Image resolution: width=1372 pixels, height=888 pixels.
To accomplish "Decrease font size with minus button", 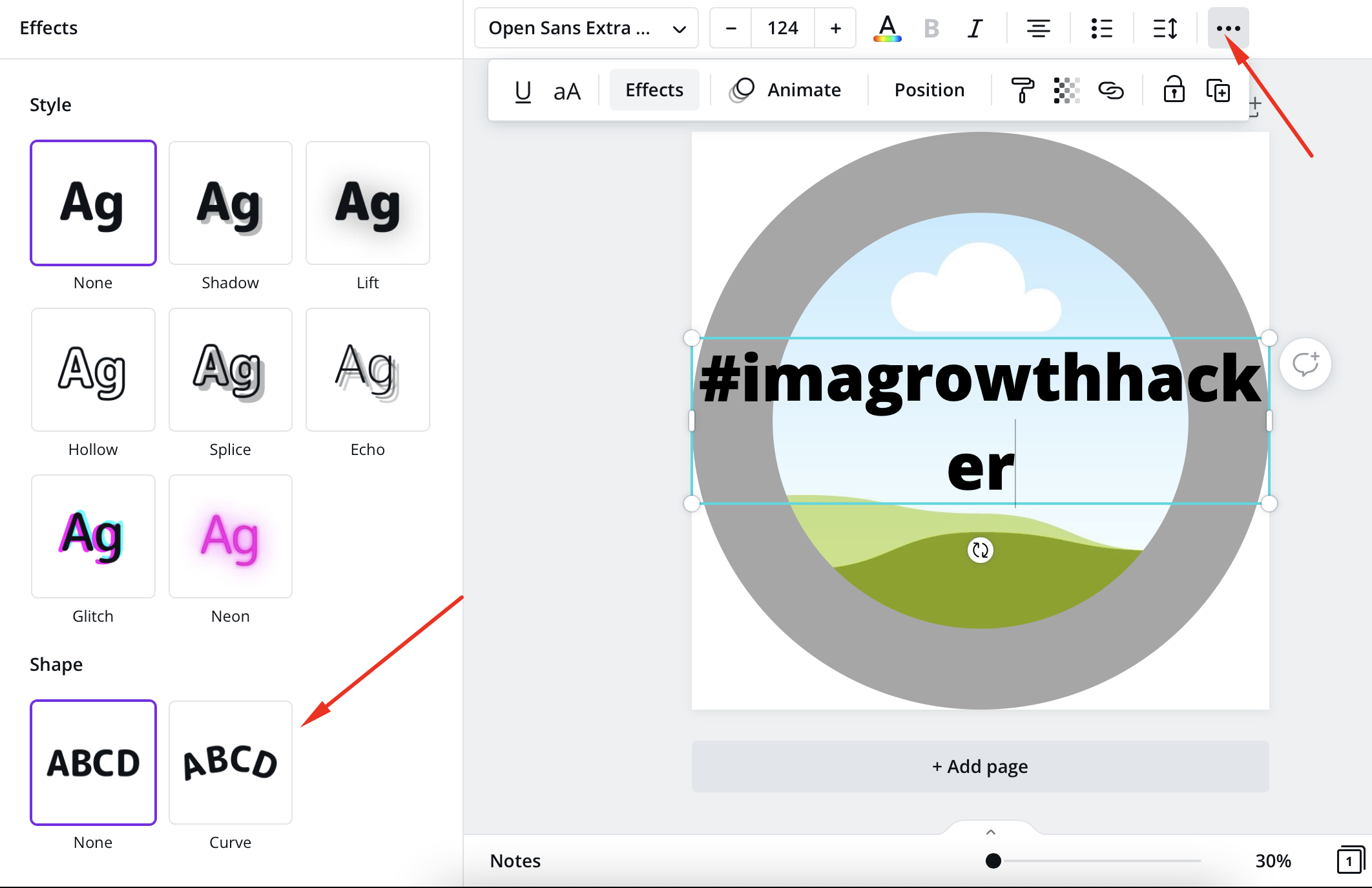I will click(x=731, y=28).
